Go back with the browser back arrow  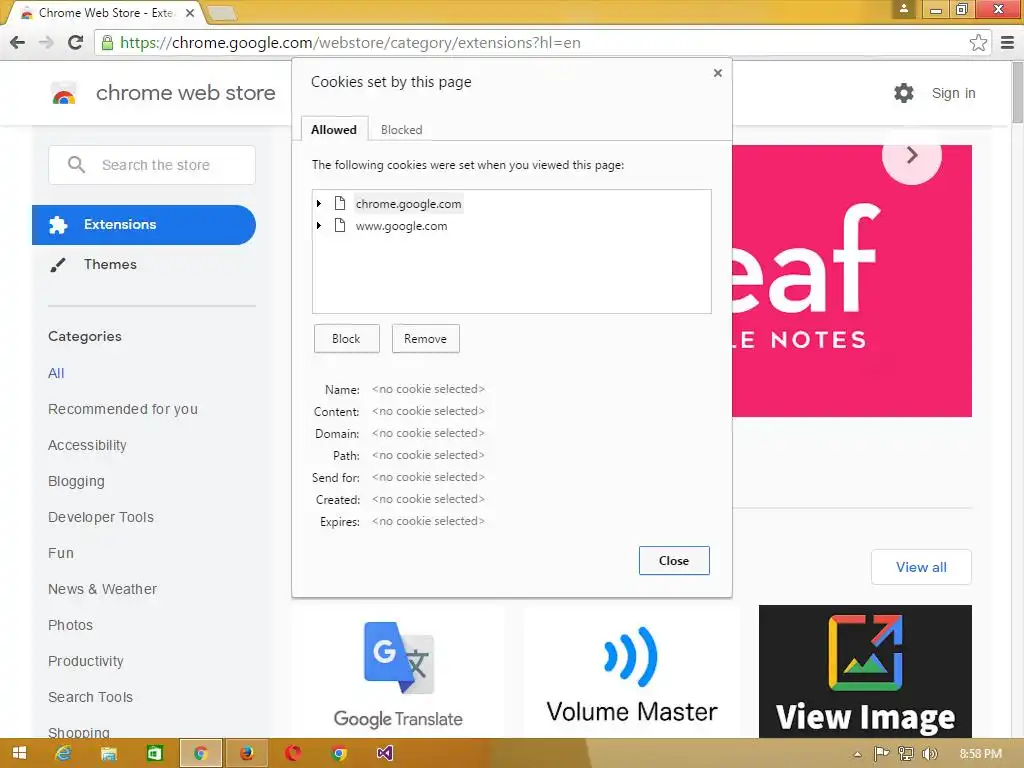18,42
